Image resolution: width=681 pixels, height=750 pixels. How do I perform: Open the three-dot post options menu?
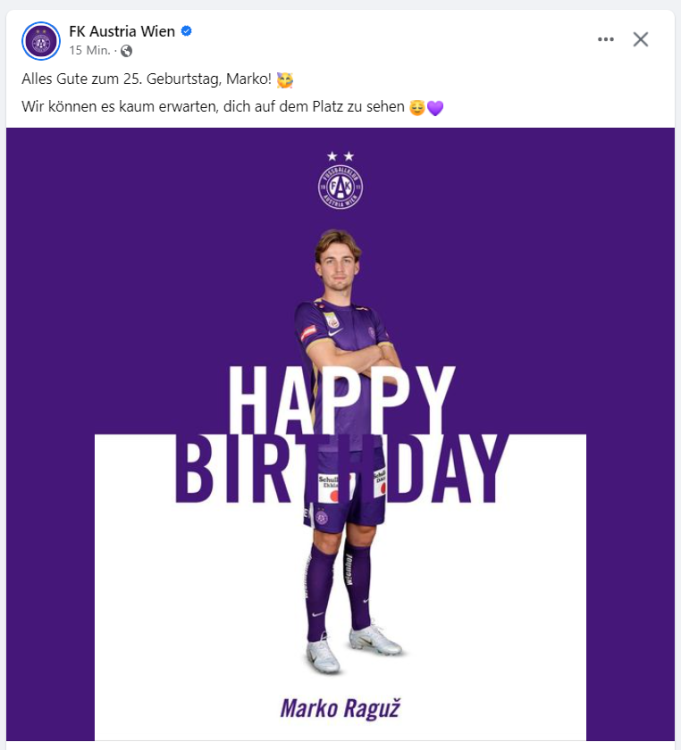click(606, 39)
